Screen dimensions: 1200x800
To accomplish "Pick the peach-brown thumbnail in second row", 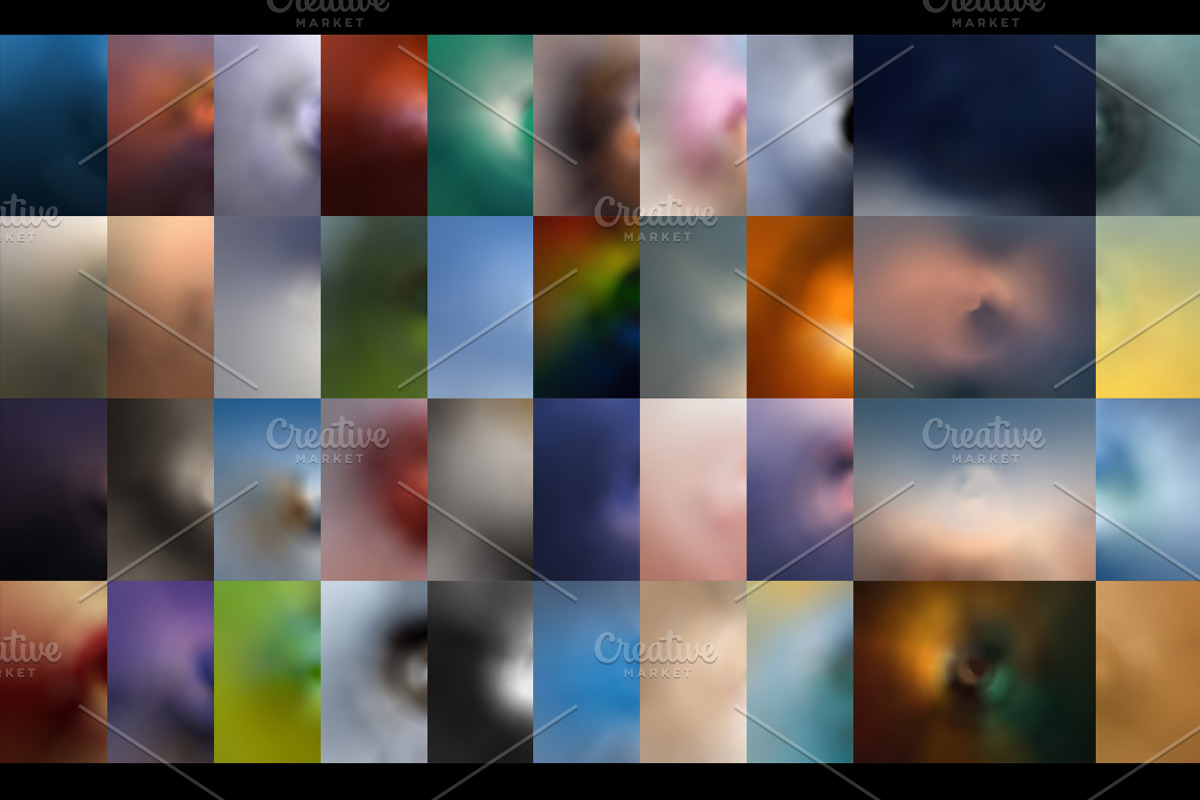I will point(160,307).
